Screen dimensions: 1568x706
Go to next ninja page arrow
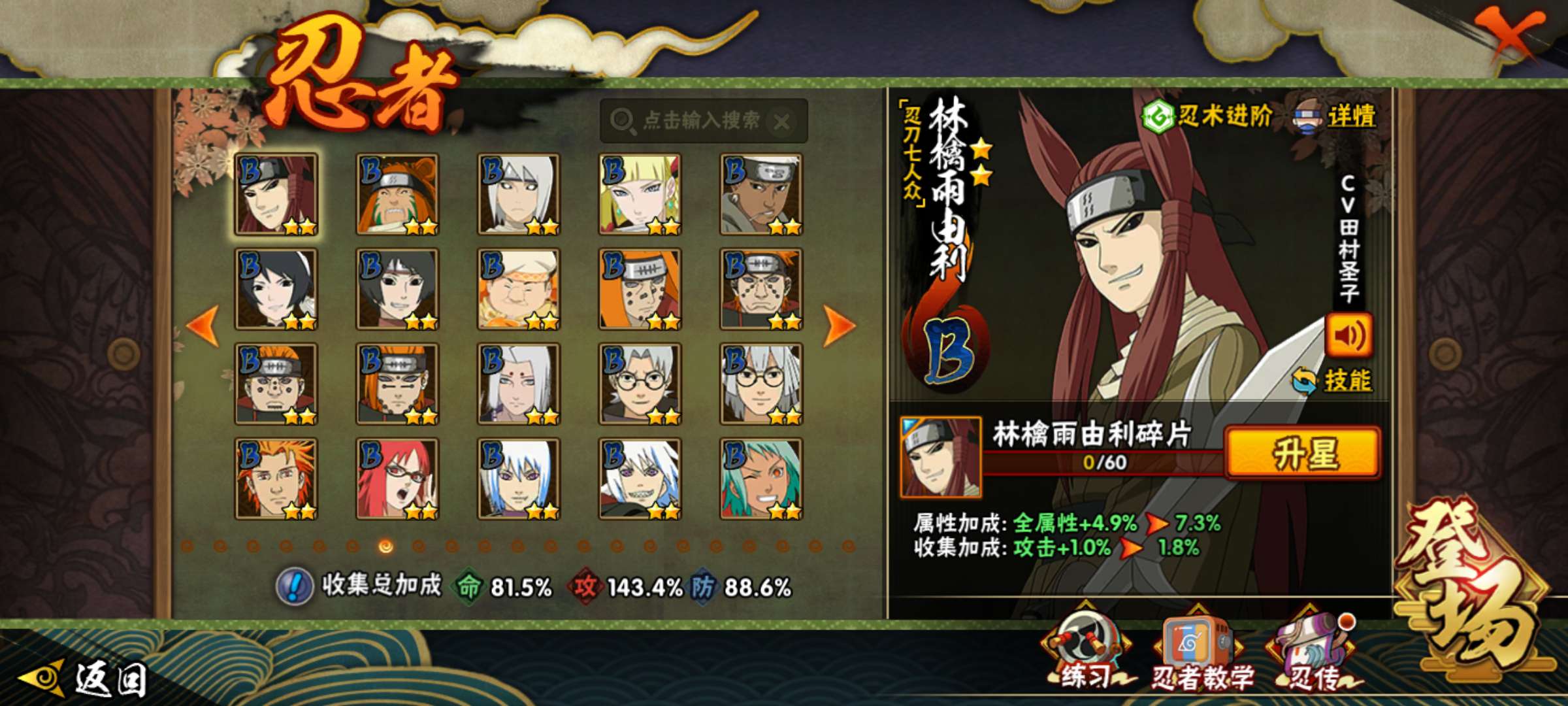point(839,325)
